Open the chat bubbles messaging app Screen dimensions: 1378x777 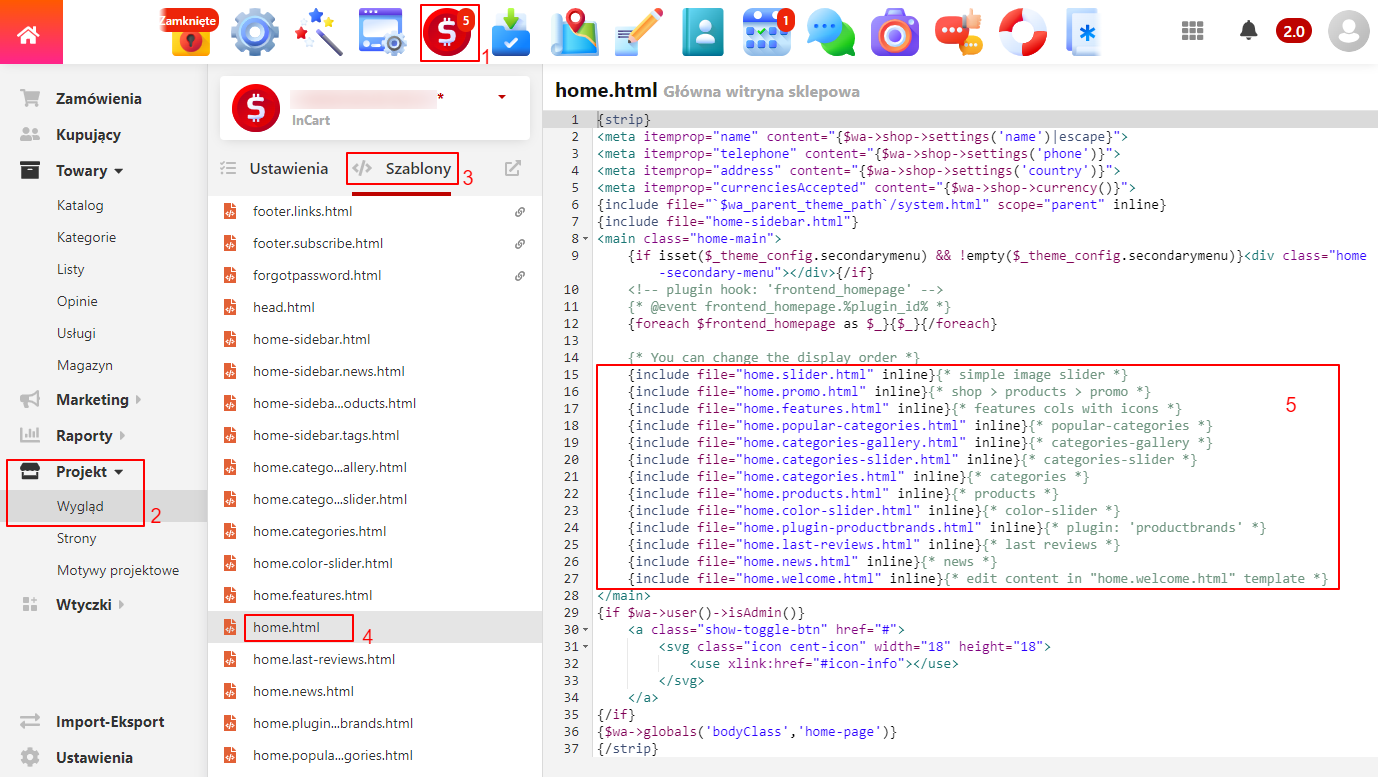[831, 32]
